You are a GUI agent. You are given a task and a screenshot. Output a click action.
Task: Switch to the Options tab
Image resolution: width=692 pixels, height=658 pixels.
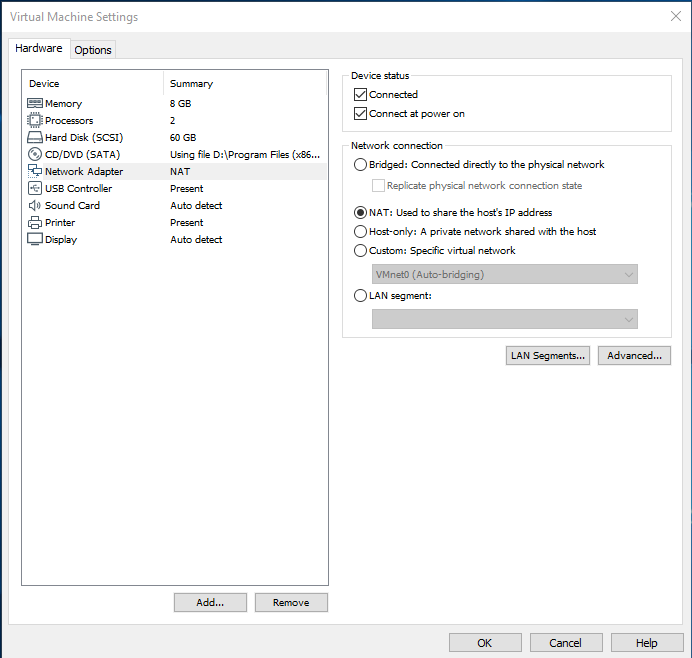tap(93, 50)
